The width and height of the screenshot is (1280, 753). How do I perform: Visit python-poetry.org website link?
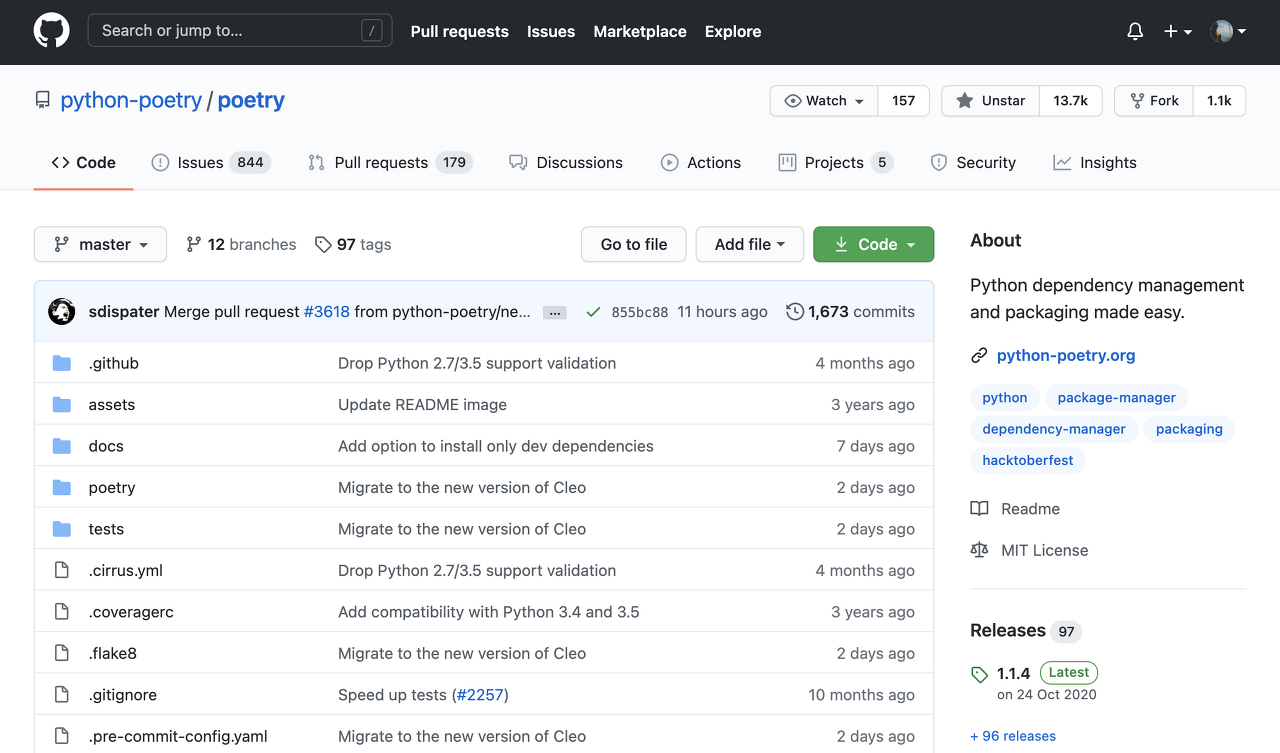click(x=1066, y=356)
